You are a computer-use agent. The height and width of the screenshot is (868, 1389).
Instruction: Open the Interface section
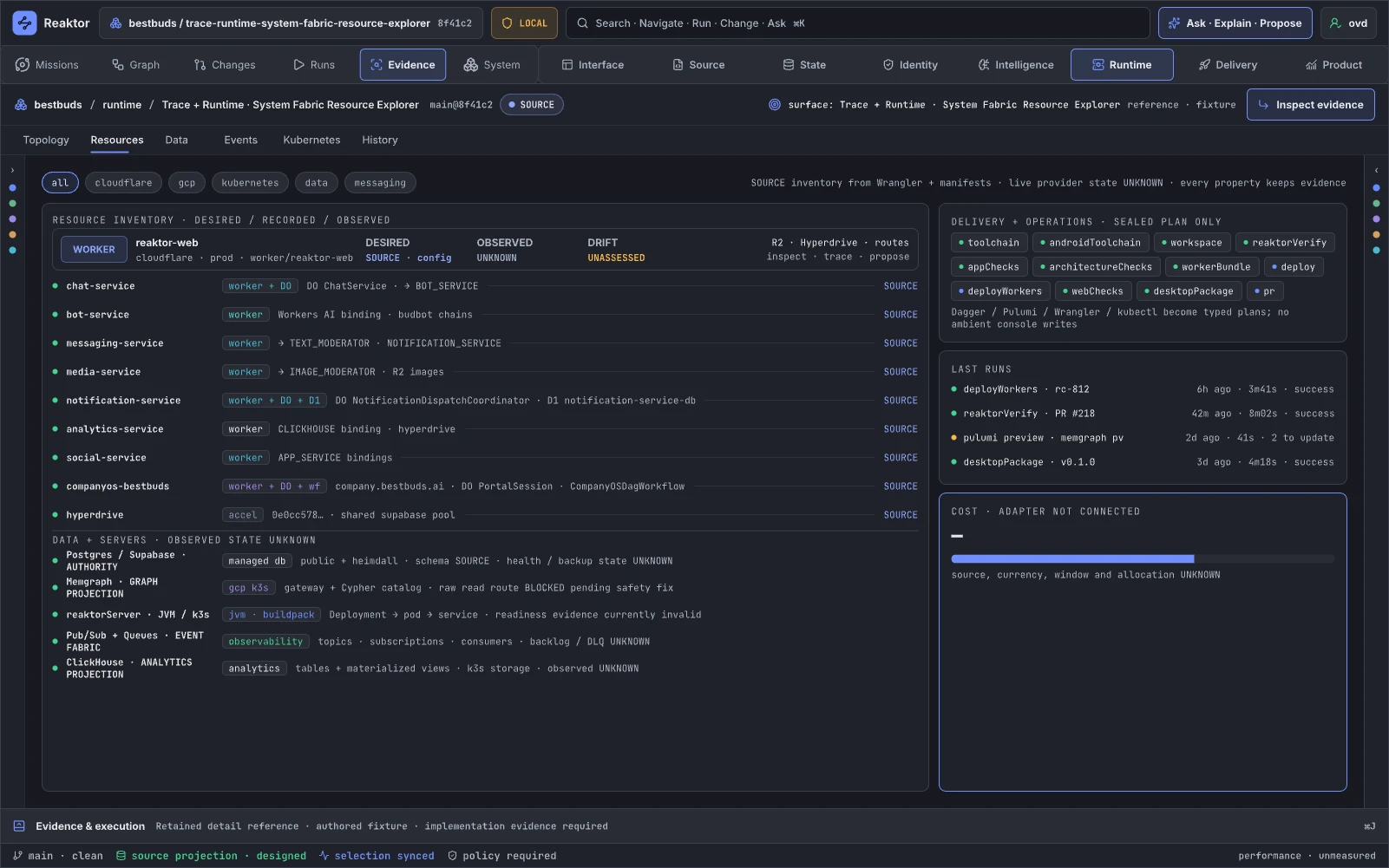pos(593,65)
